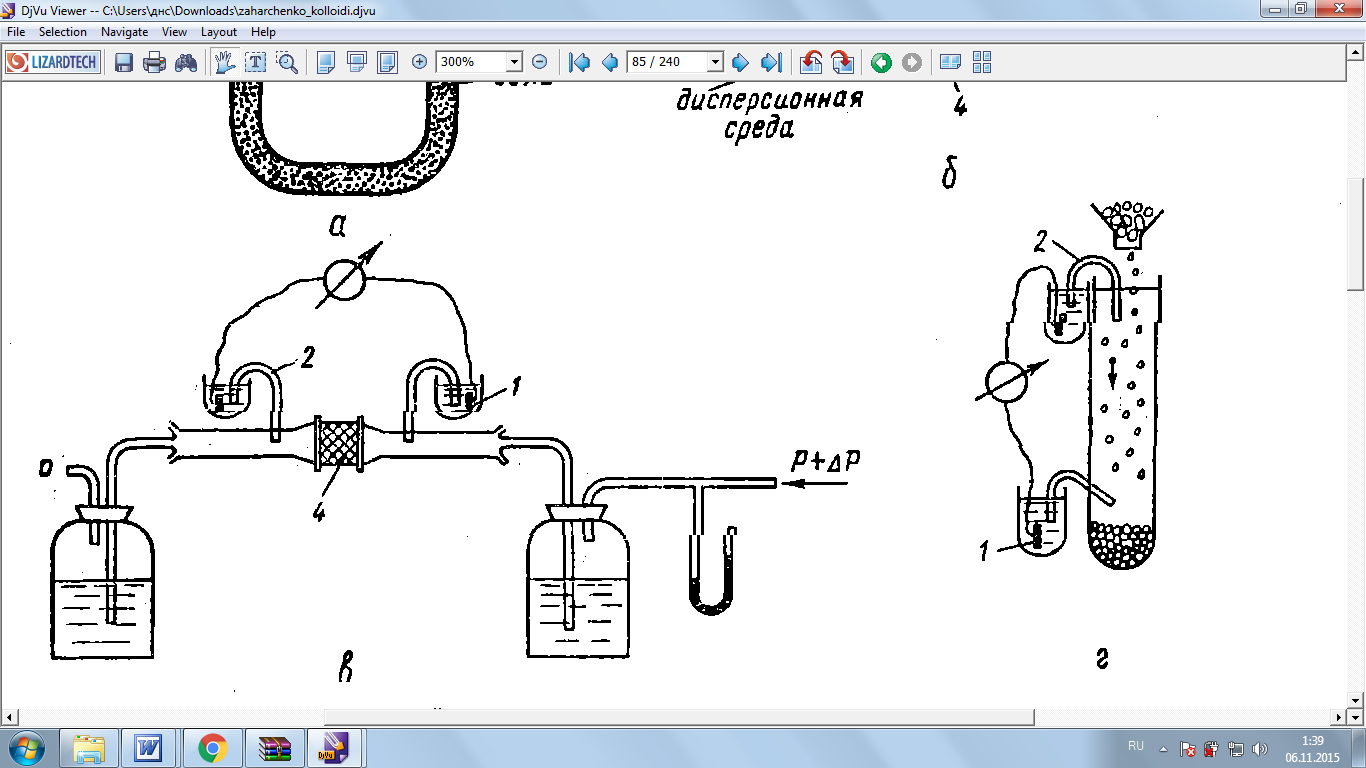1366x768 pixels.
Task: Open Google Chrome from the taskbar
Action: pos(211,747)
